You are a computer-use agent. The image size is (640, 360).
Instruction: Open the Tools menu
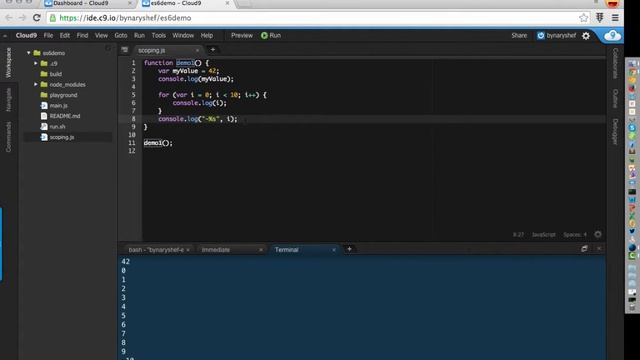pos(159,36)
